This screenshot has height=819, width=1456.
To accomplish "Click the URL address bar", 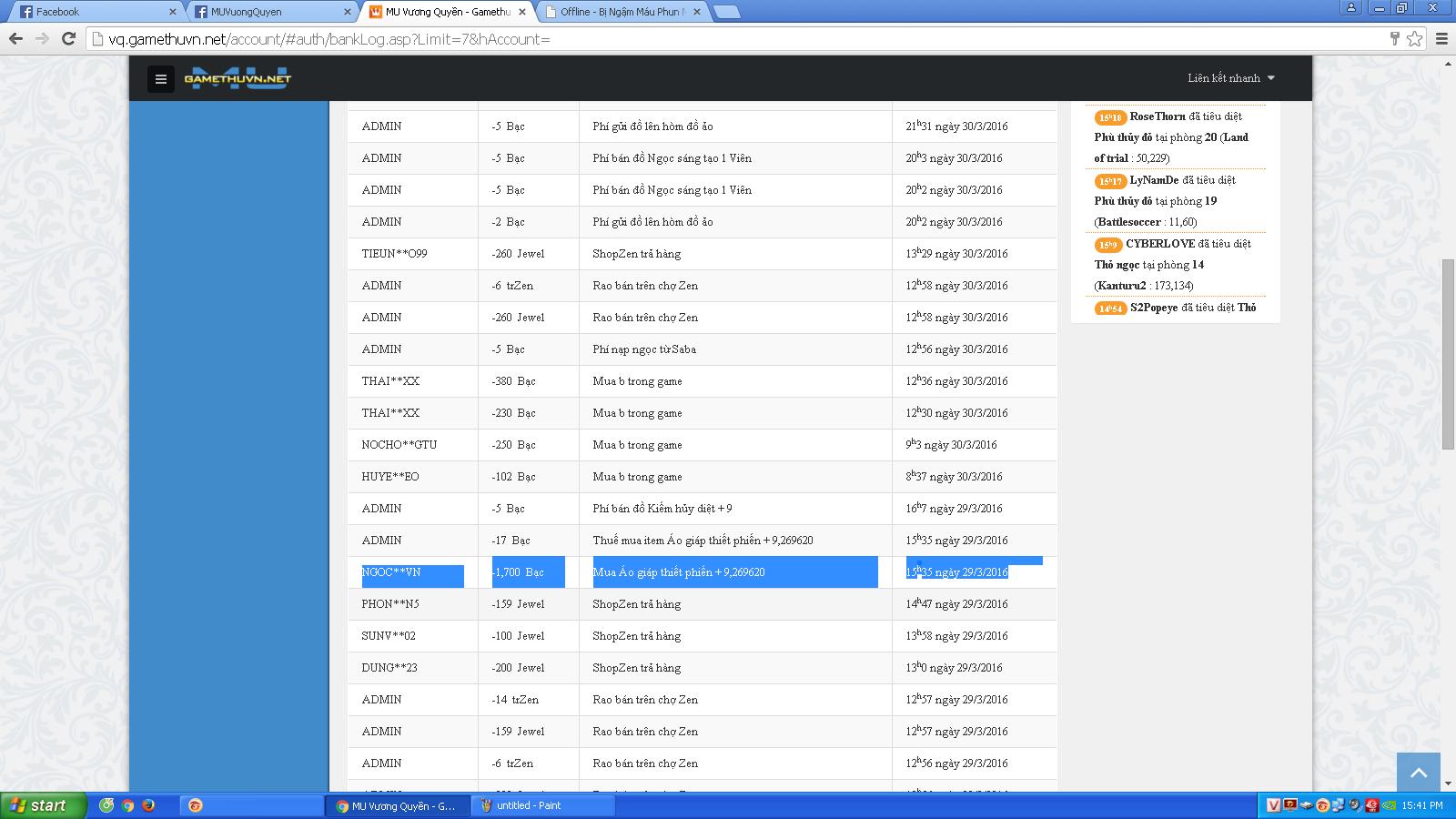I will [728, 39].
